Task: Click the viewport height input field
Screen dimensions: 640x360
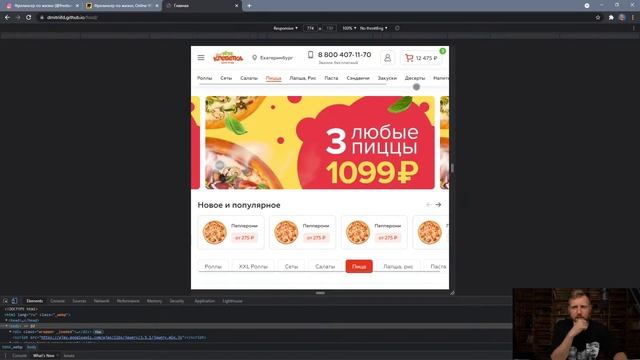Action: [330, 28]
